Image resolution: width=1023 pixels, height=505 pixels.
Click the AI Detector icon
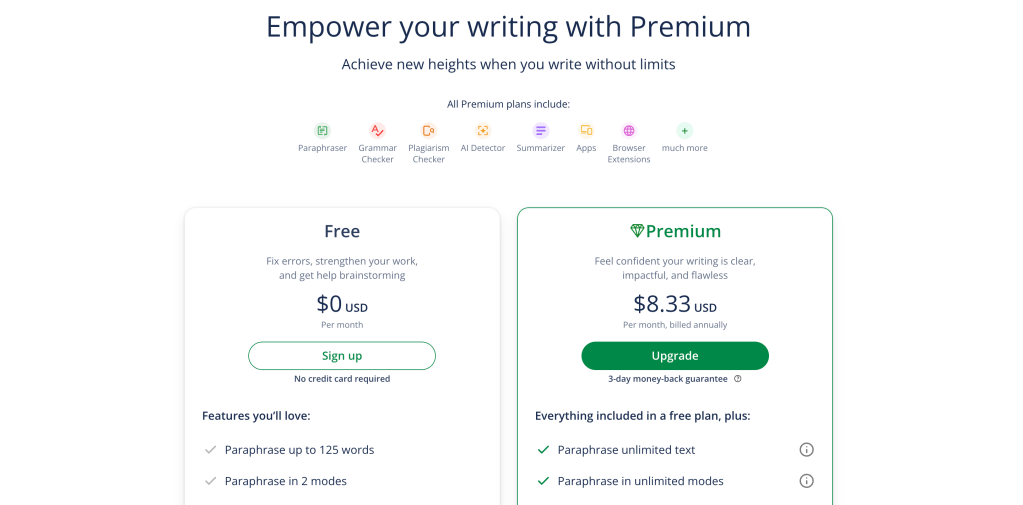pyautogui.click(x=483, y=131)
